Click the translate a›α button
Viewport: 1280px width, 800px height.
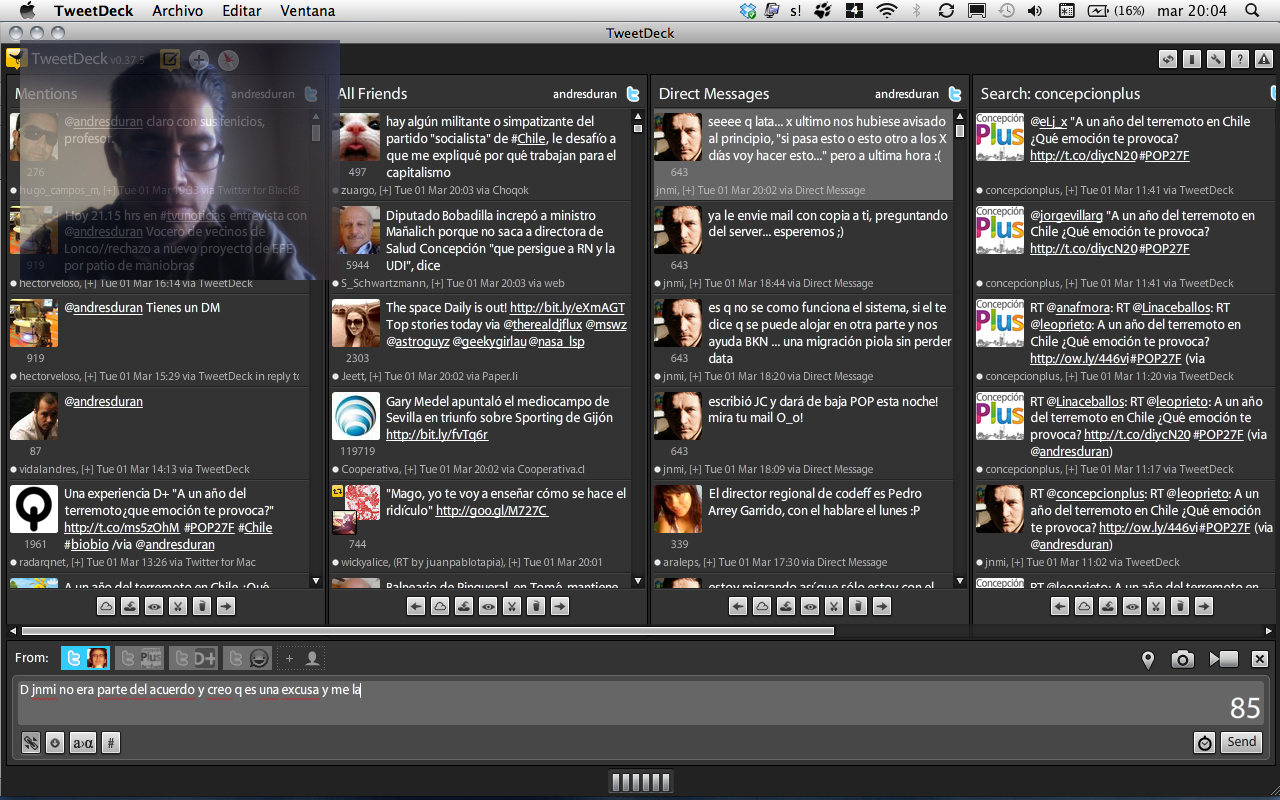(x=83, y=743)
